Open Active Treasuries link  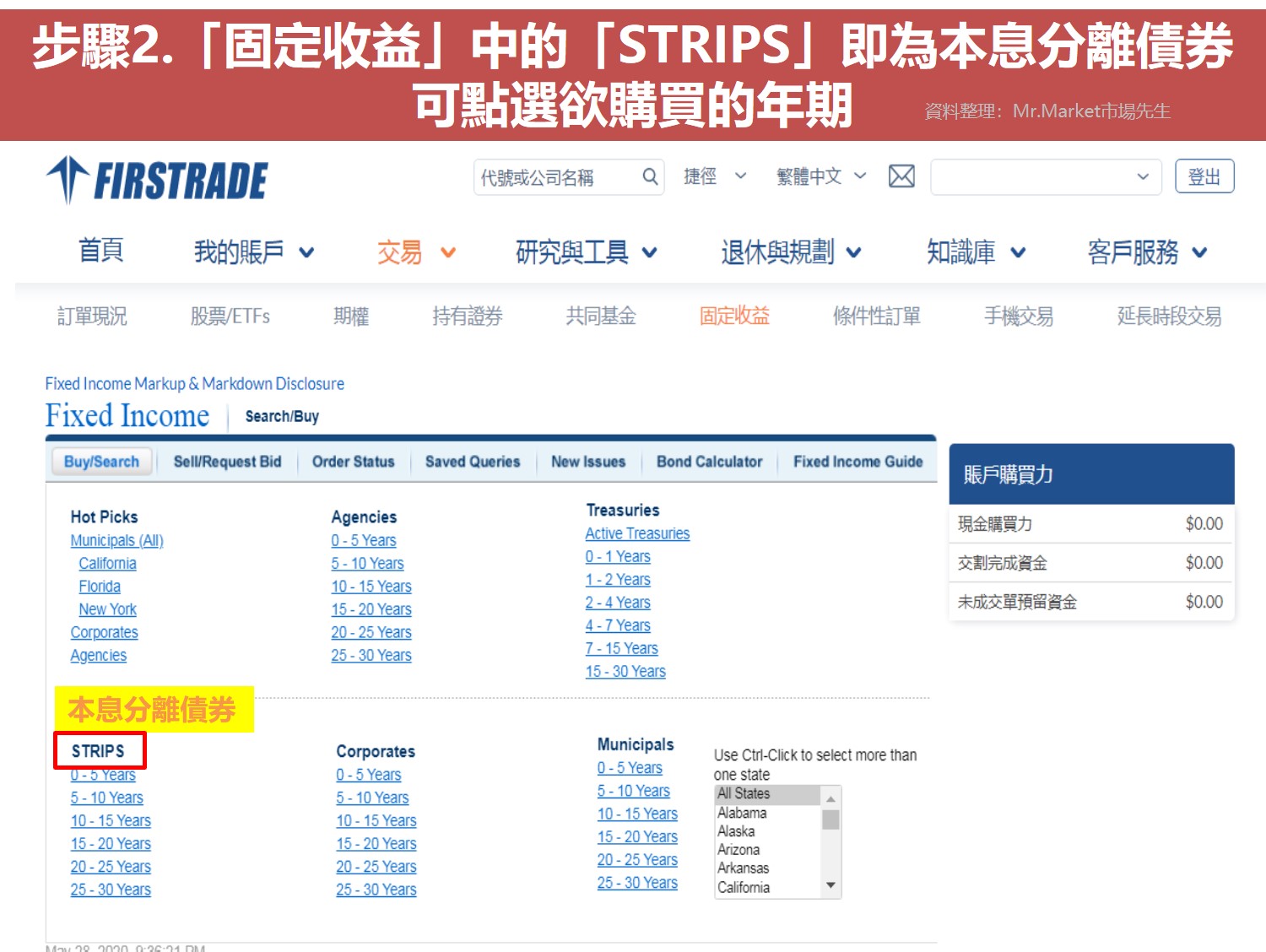coord(637,533)
